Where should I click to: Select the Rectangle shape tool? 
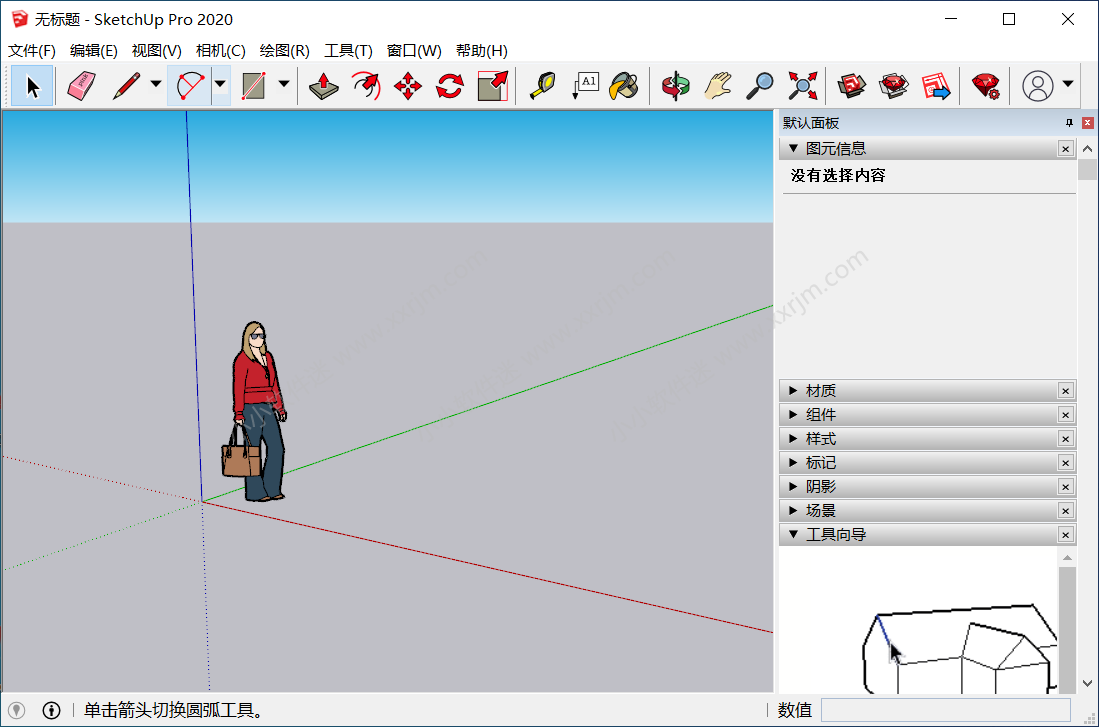253,86
